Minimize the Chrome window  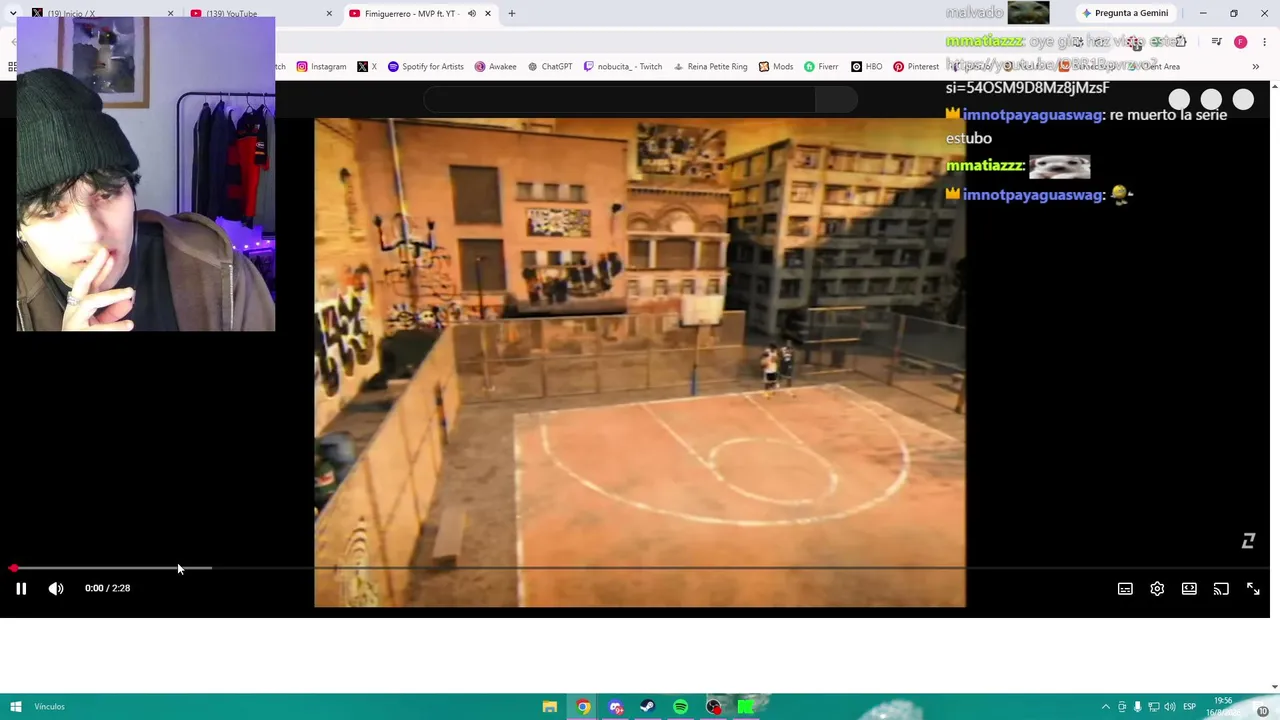click(1203, 13)
